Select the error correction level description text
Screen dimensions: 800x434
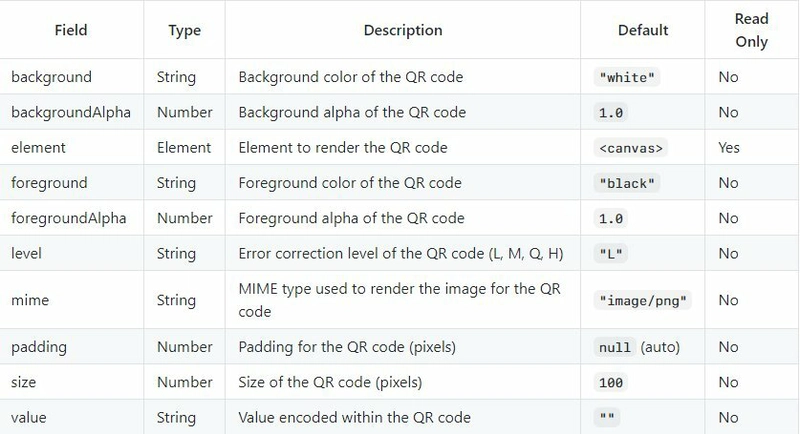click(401, 253)
